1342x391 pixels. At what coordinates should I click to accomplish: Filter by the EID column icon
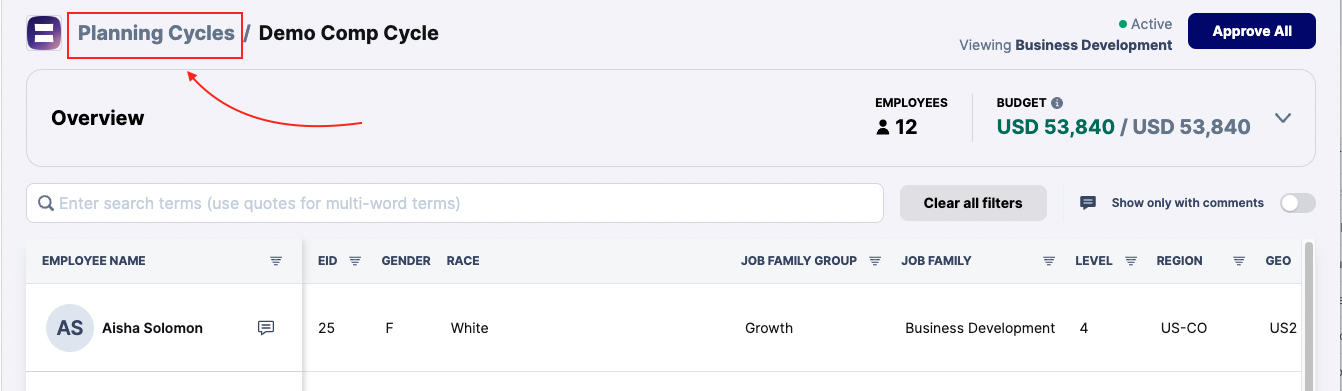pos(355,261)
